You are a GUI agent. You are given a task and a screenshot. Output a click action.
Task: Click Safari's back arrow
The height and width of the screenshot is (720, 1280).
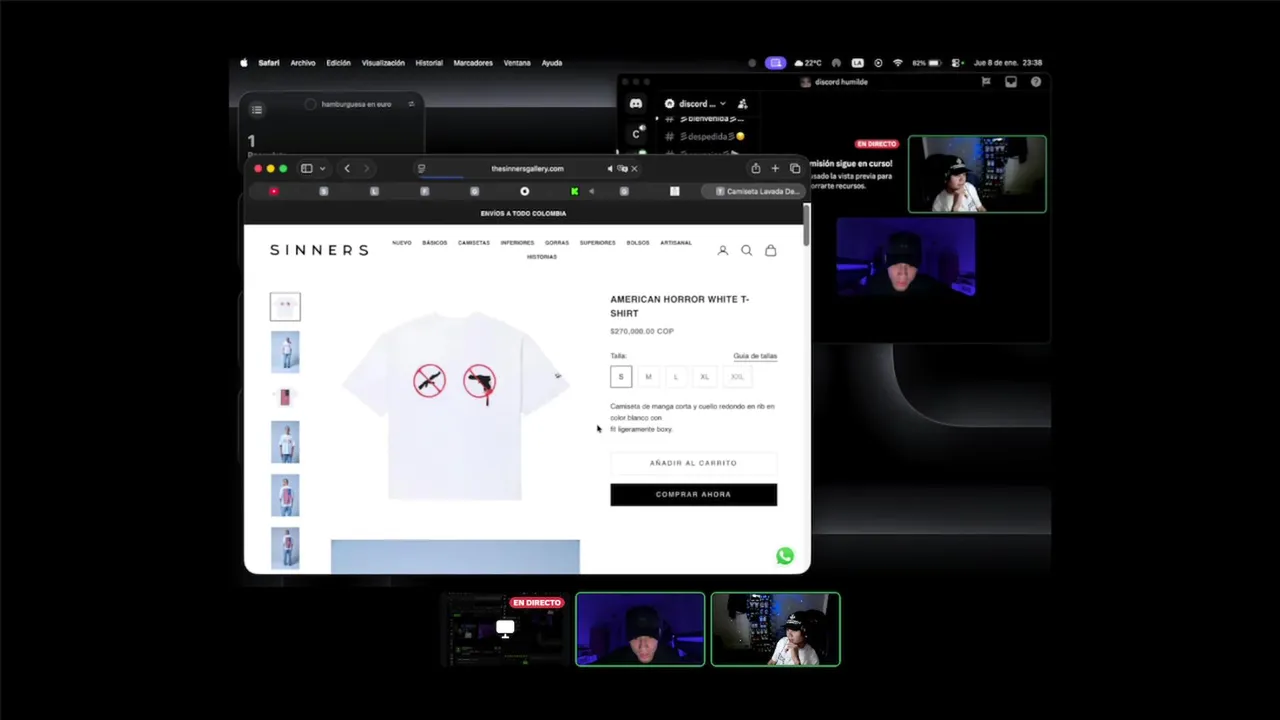pos(347,168)
